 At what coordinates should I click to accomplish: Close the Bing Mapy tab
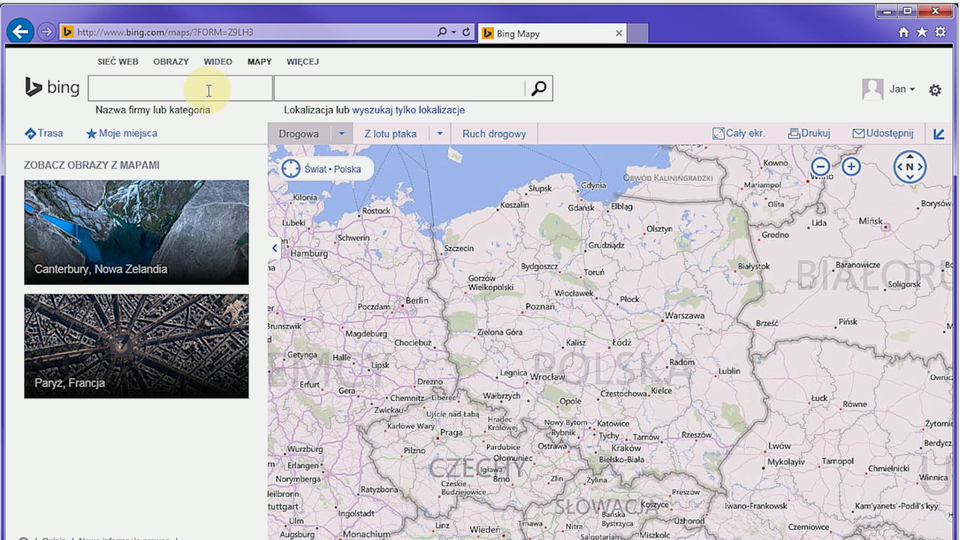[x=618, y=33]
